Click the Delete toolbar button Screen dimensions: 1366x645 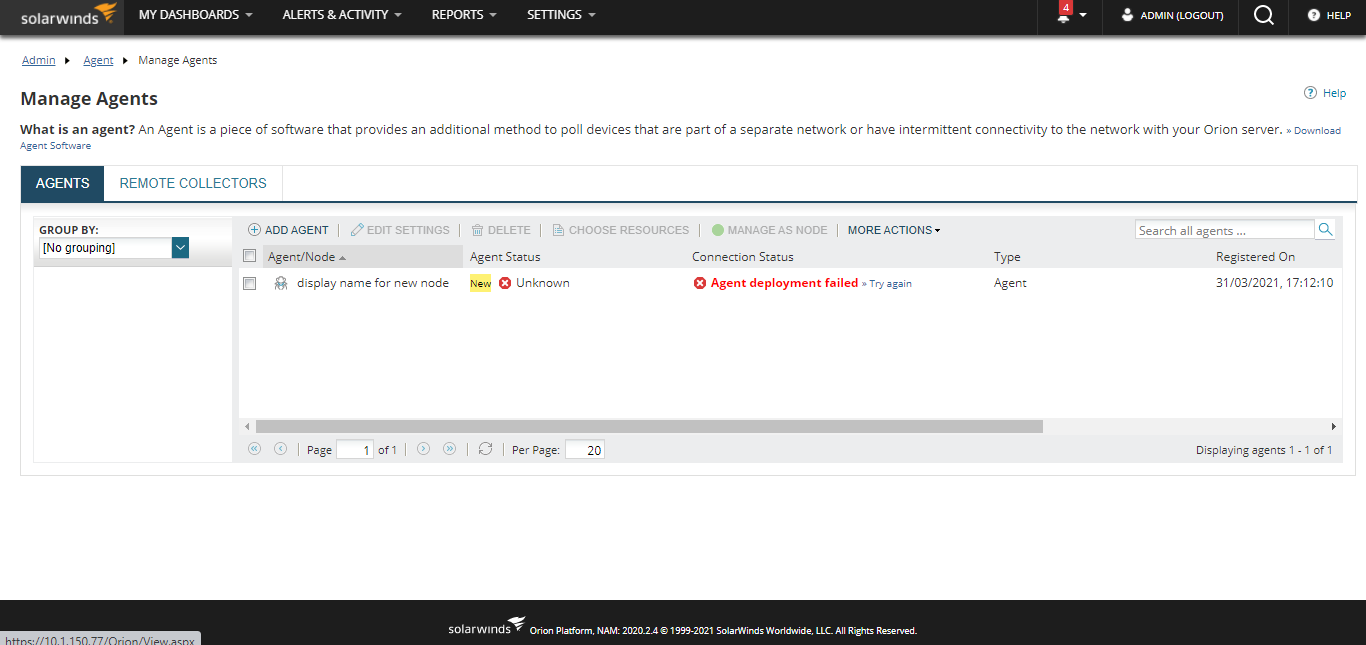click(501, 230)
